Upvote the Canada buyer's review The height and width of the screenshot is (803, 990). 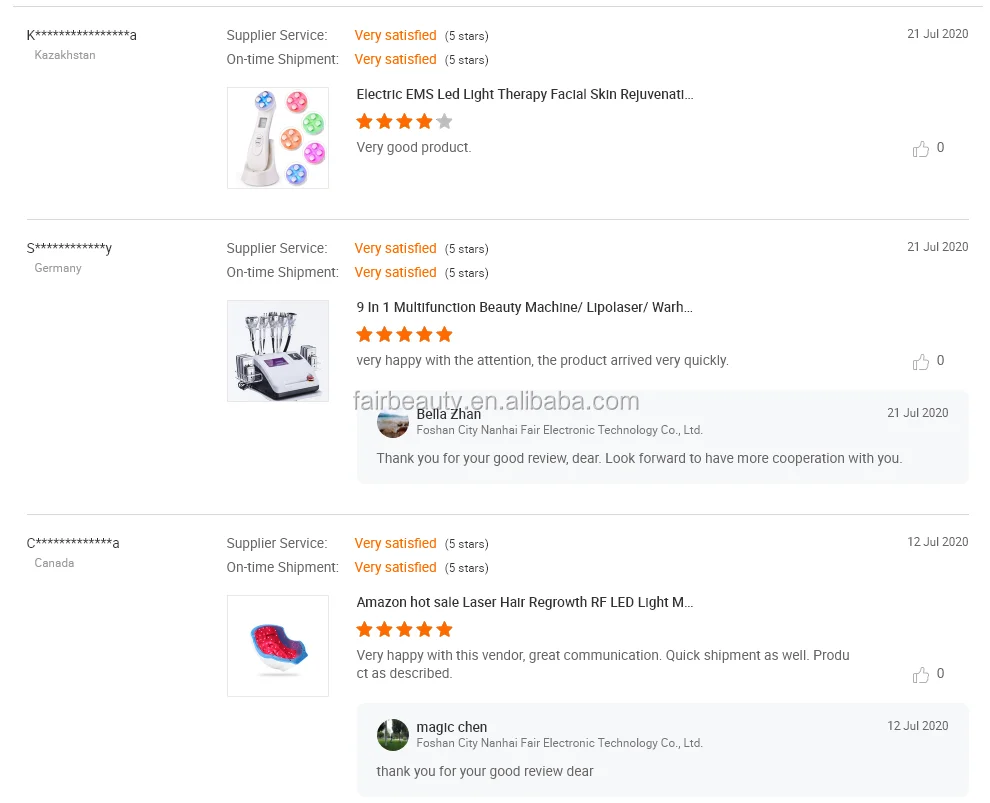(x=921, y=675)
